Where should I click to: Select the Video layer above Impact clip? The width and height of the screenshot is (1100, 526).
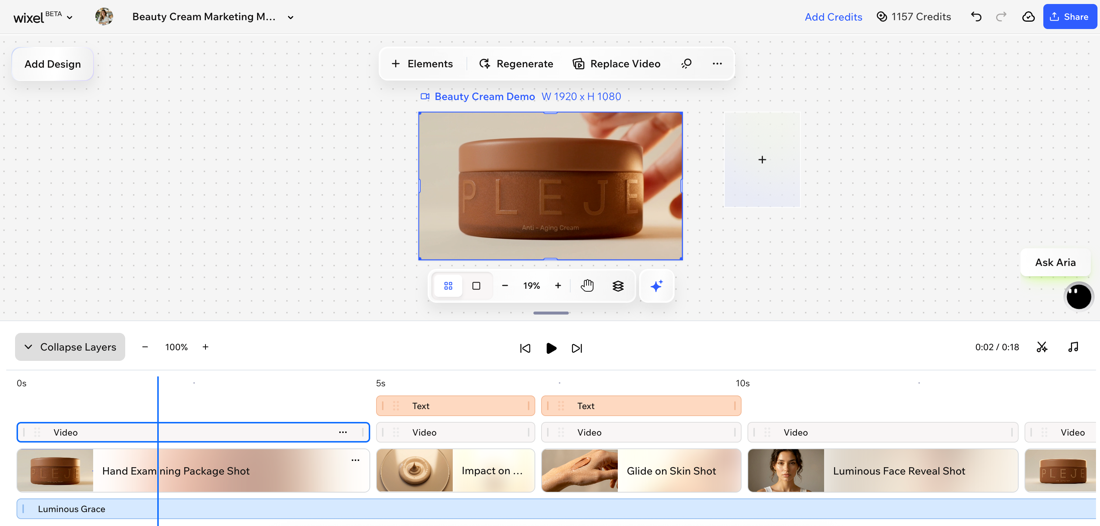[x=455, y=433]
